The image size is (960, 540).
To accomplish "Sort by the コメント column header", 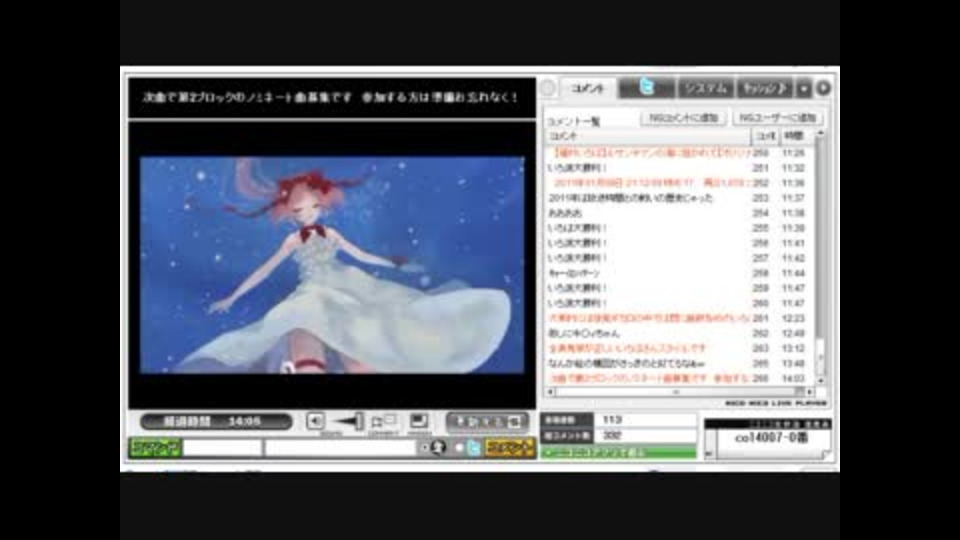I will pyautogui.click(x=648, y=136).
